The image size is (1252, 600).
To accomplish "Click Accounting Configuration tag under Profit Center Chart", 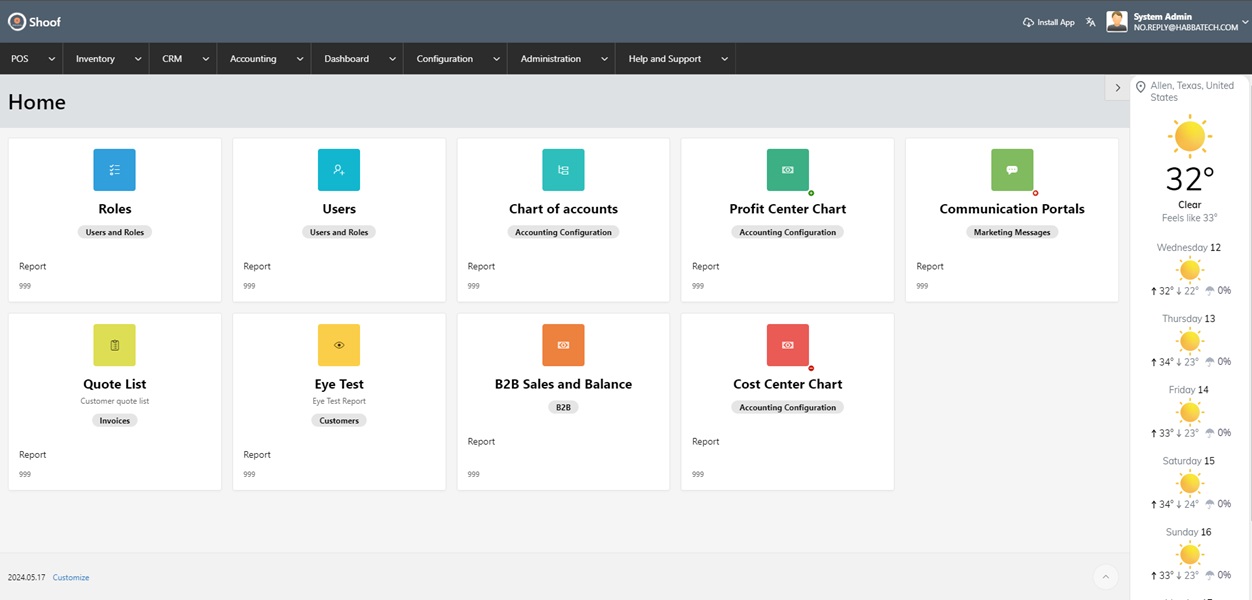I will [788, 232].
